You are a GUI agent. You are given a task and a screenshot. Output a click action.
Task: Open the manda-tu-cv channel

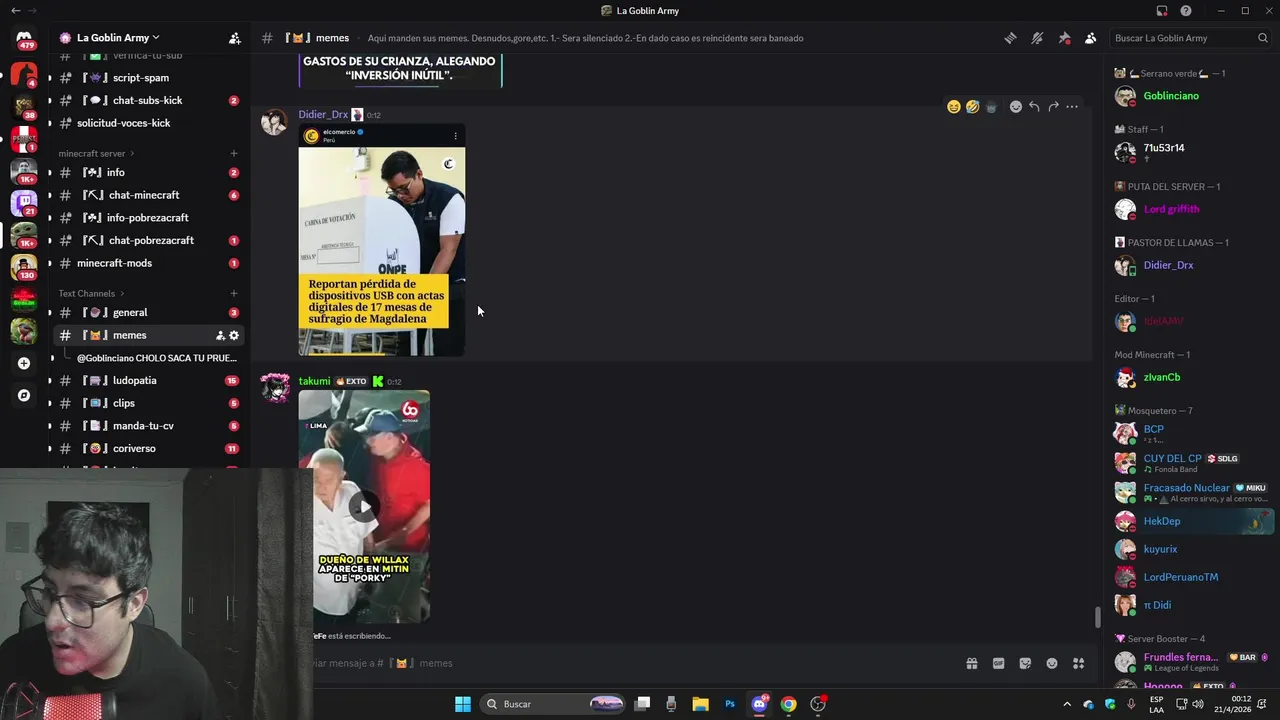149,426
